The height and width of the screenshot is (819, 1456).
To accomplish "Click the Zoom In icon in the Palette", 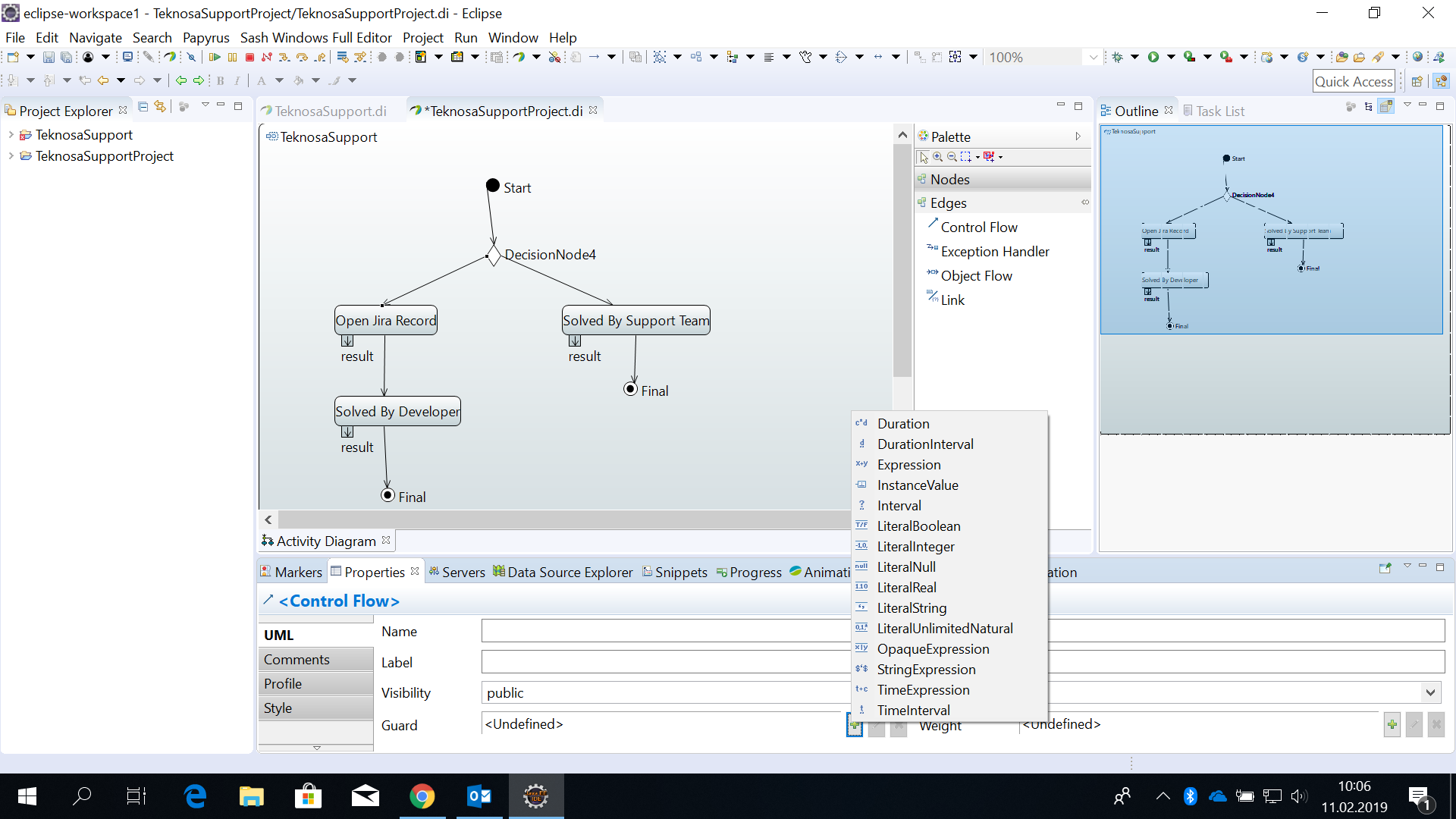I will 938,157.
